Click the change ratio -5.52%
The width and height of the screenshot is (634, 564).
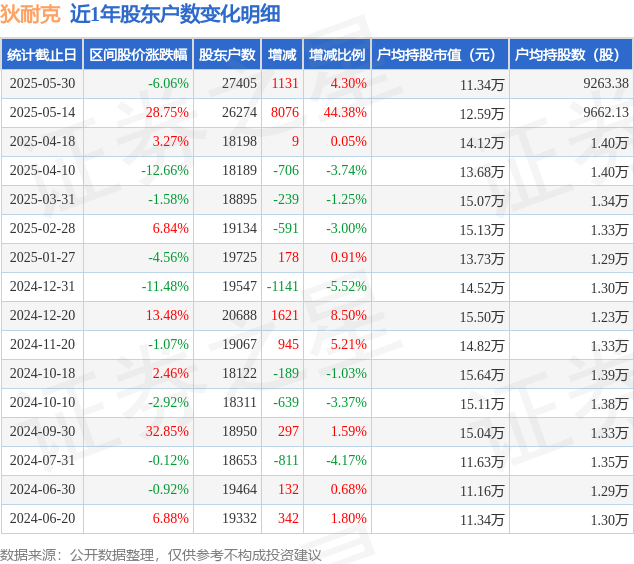[x=347, y=286]
